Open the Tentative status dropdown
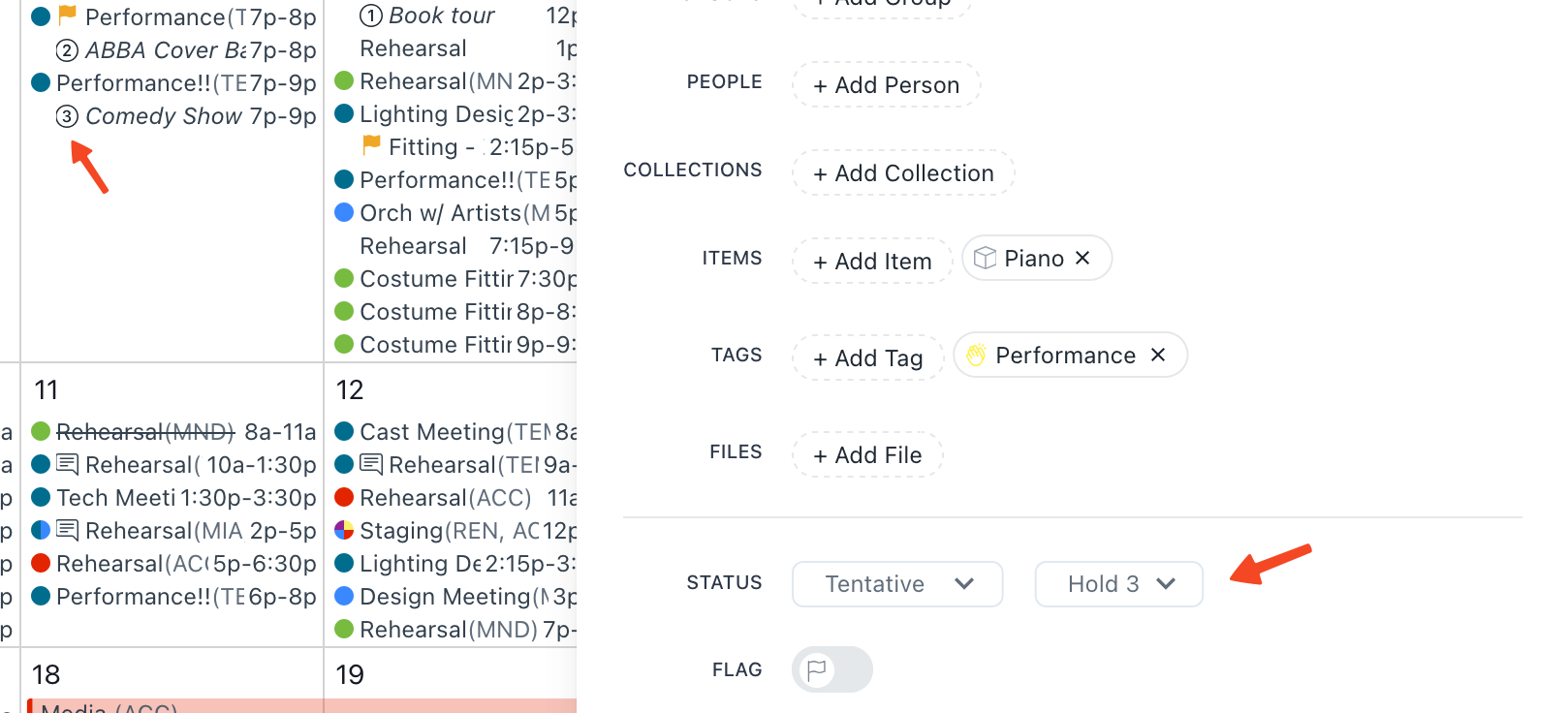The image size is (1568, 713). coord(897,584)
